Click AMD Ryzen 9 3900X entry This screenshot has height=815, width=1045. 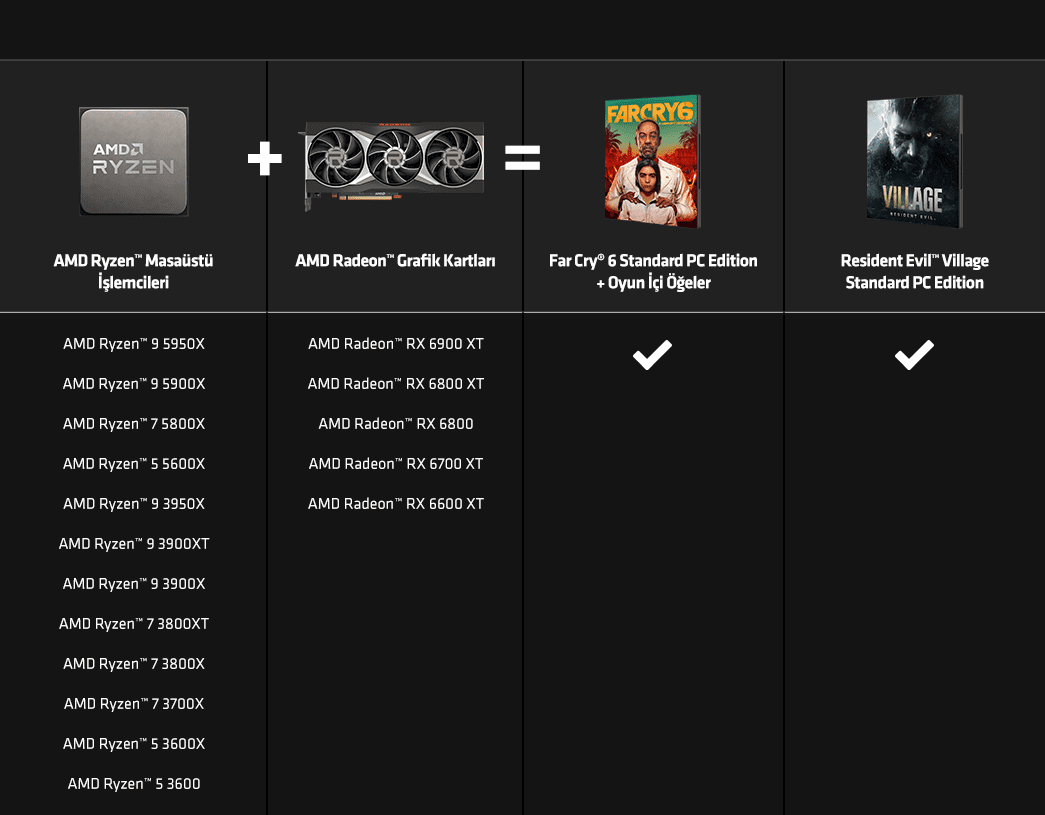[x=134, y=584]
